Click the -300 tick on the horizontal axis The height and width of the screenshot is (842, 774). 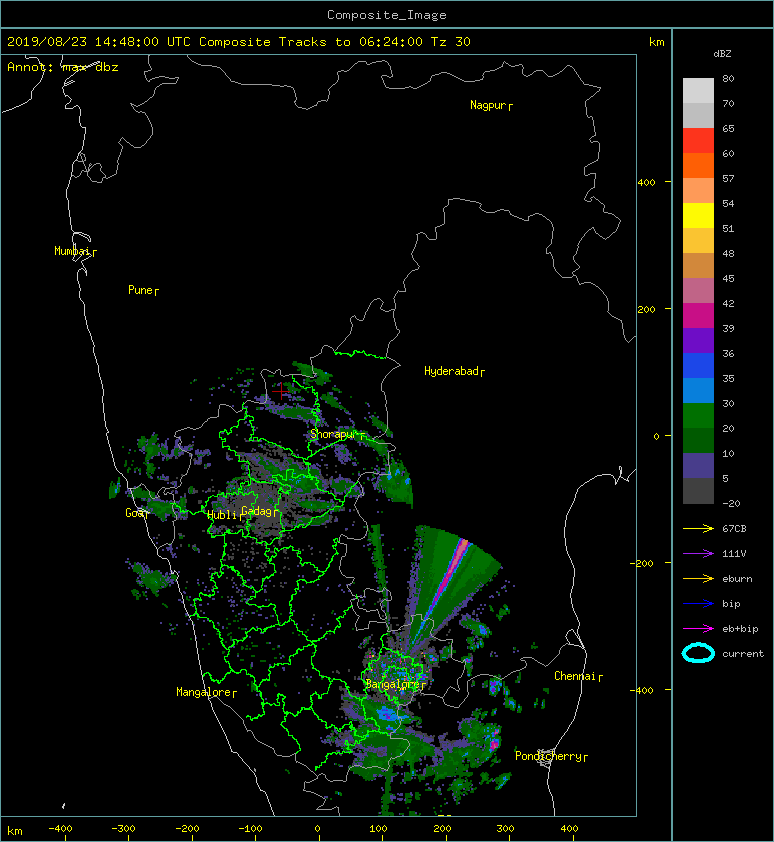(x=123, y=829)
